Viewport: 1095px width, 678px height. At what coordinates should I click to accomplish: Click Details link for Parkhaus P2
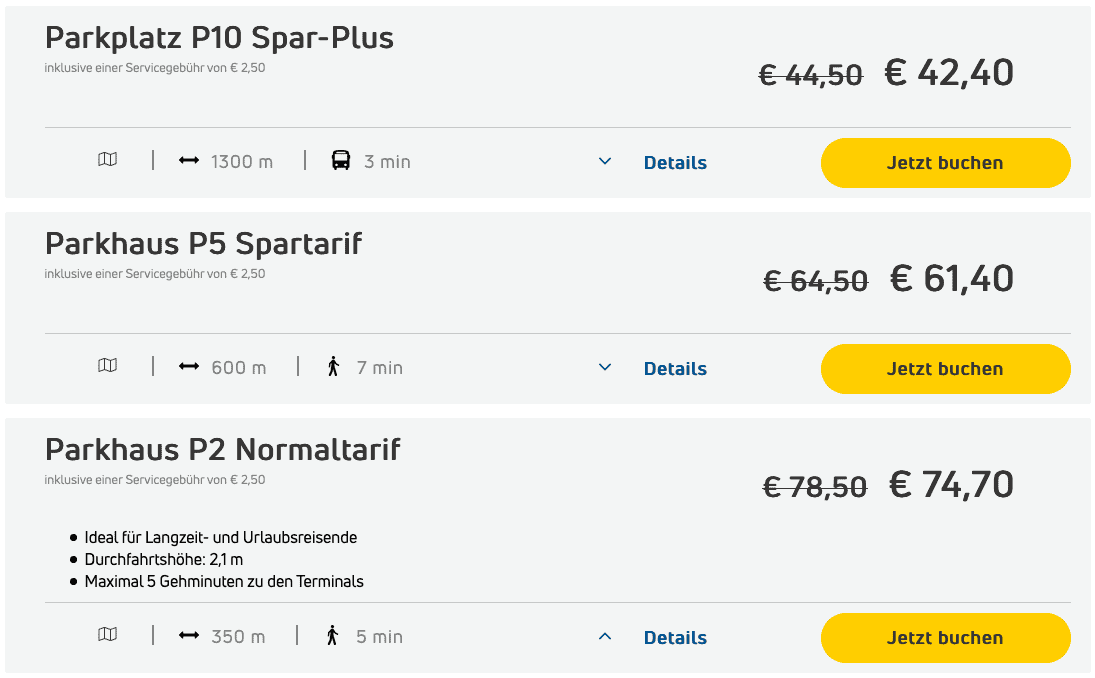click(x=675, y=638)
